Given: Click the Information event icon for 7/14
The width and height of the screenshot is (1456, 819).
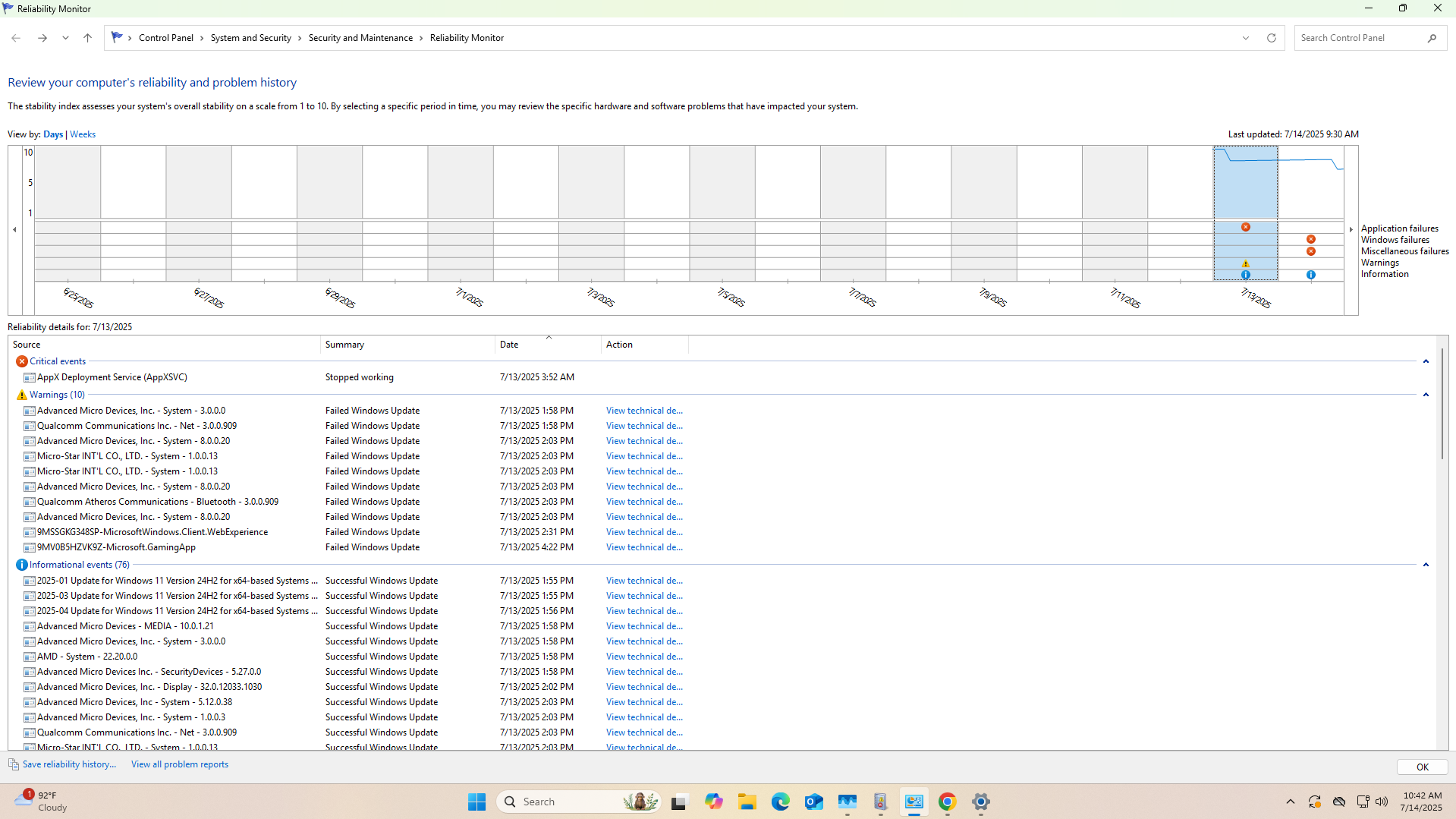Looking at the screenshot, I should pos(1310,275).
